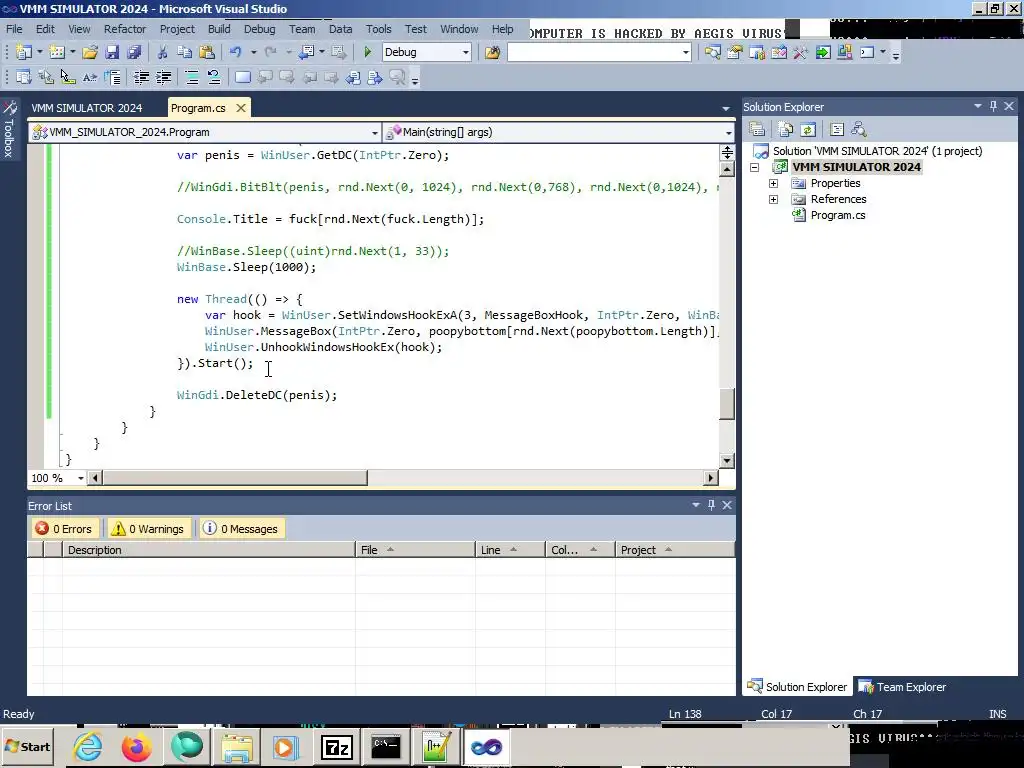This screenshot has height=768, width=1024.
Task: Click Show All Files in Solution Explorer
Action: click(786, 129)
